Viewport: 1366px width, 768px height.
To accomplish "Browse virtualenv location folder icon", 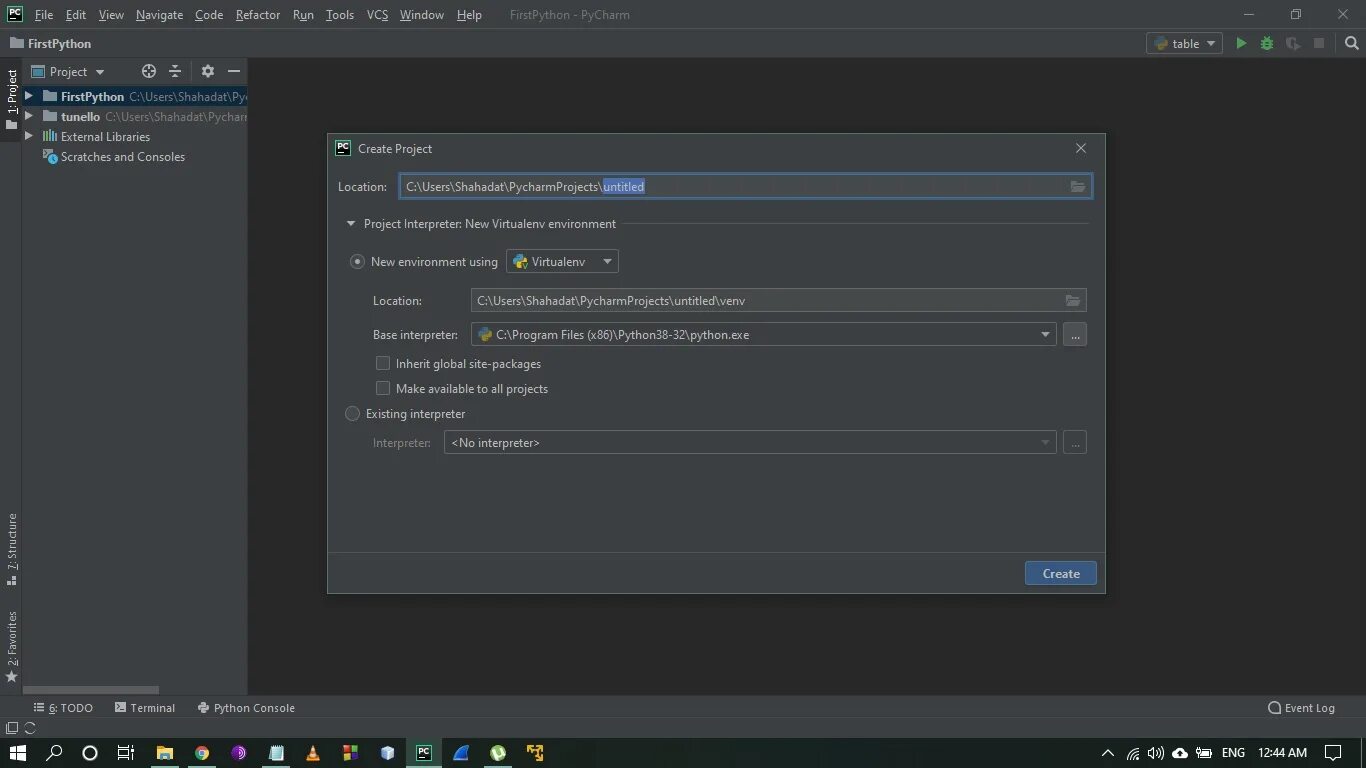I will click(1073, 301).
